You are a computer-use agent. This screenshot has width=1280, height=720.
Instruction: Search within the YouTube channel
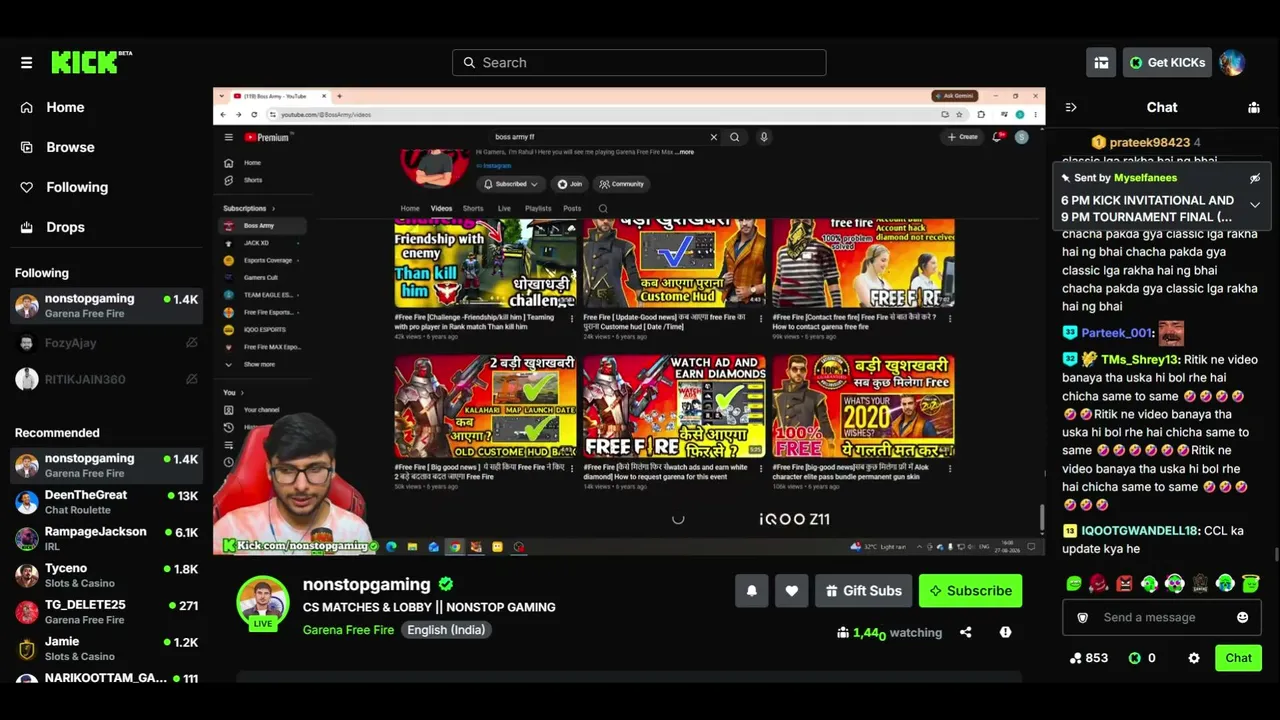[603, 209]
